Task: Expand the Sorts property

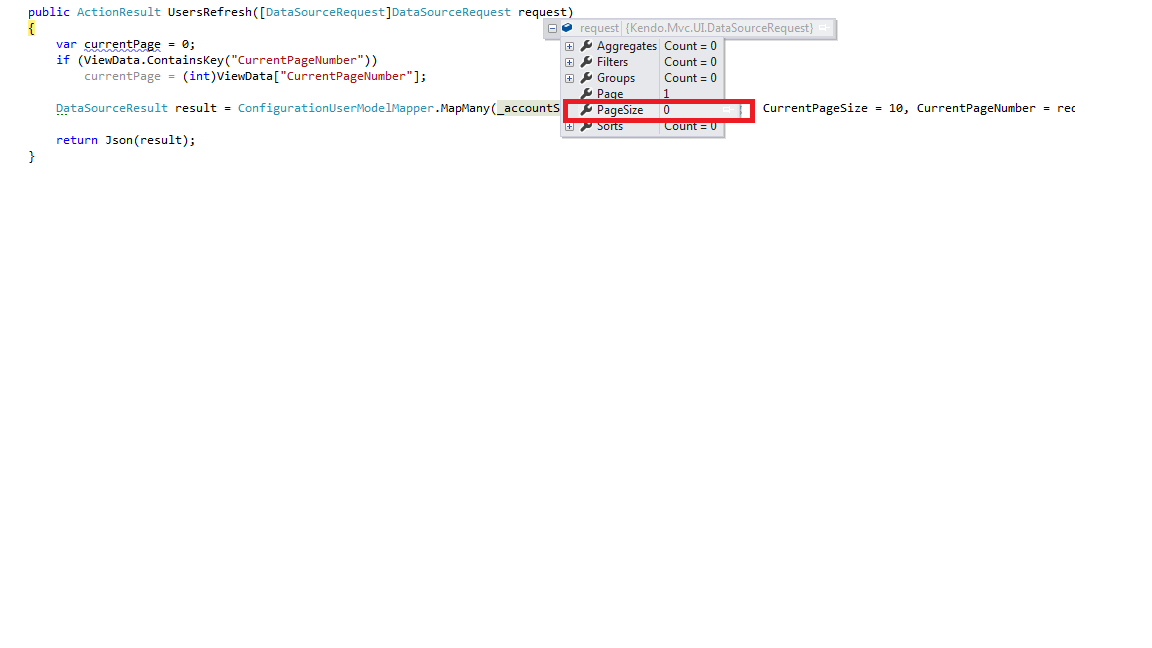Action: click(x=569, y=126)
